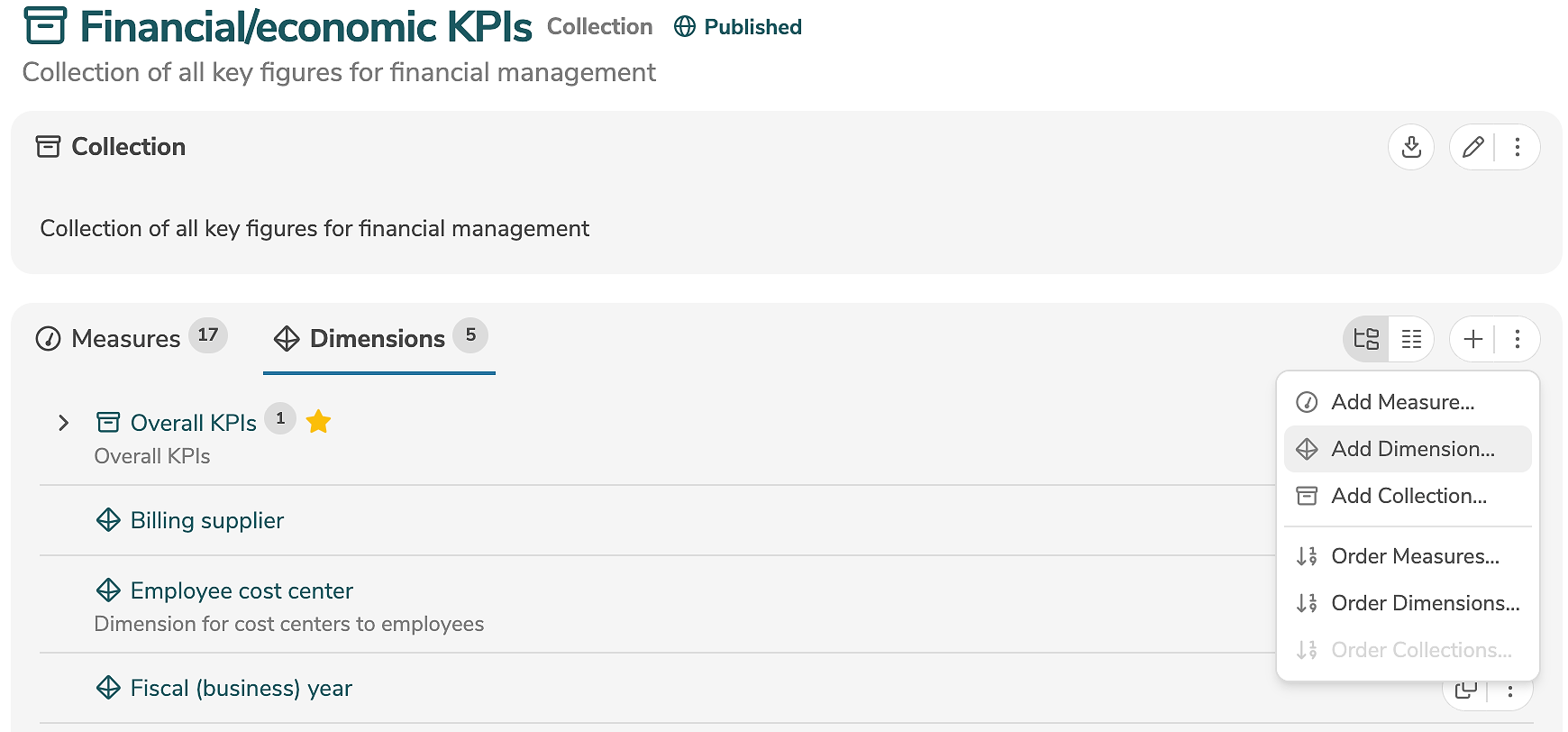The height and width of the screenshot is (732, 1568).
Task: Click the plus add button
Action: click(1472, 339)
